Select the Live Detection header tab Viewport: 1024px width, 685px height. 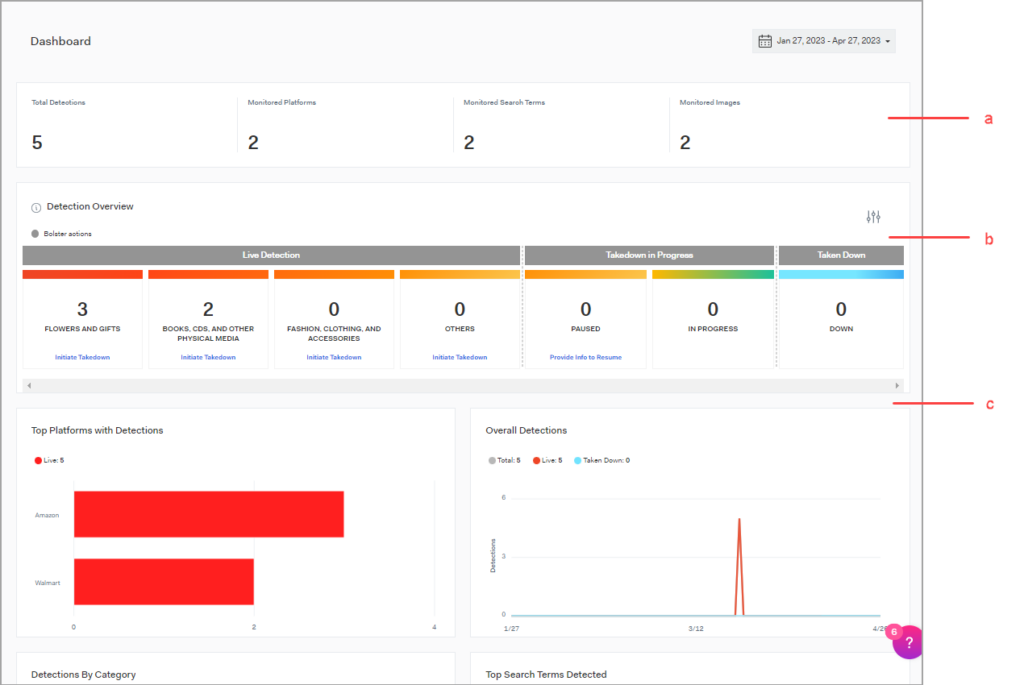click(x=271, y=255)
